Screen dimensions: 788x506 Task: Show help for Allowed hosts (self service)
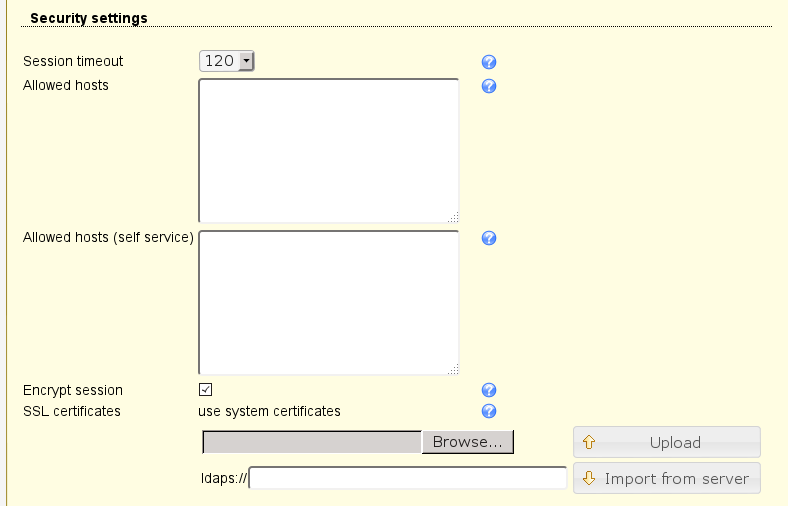(489, 239)
